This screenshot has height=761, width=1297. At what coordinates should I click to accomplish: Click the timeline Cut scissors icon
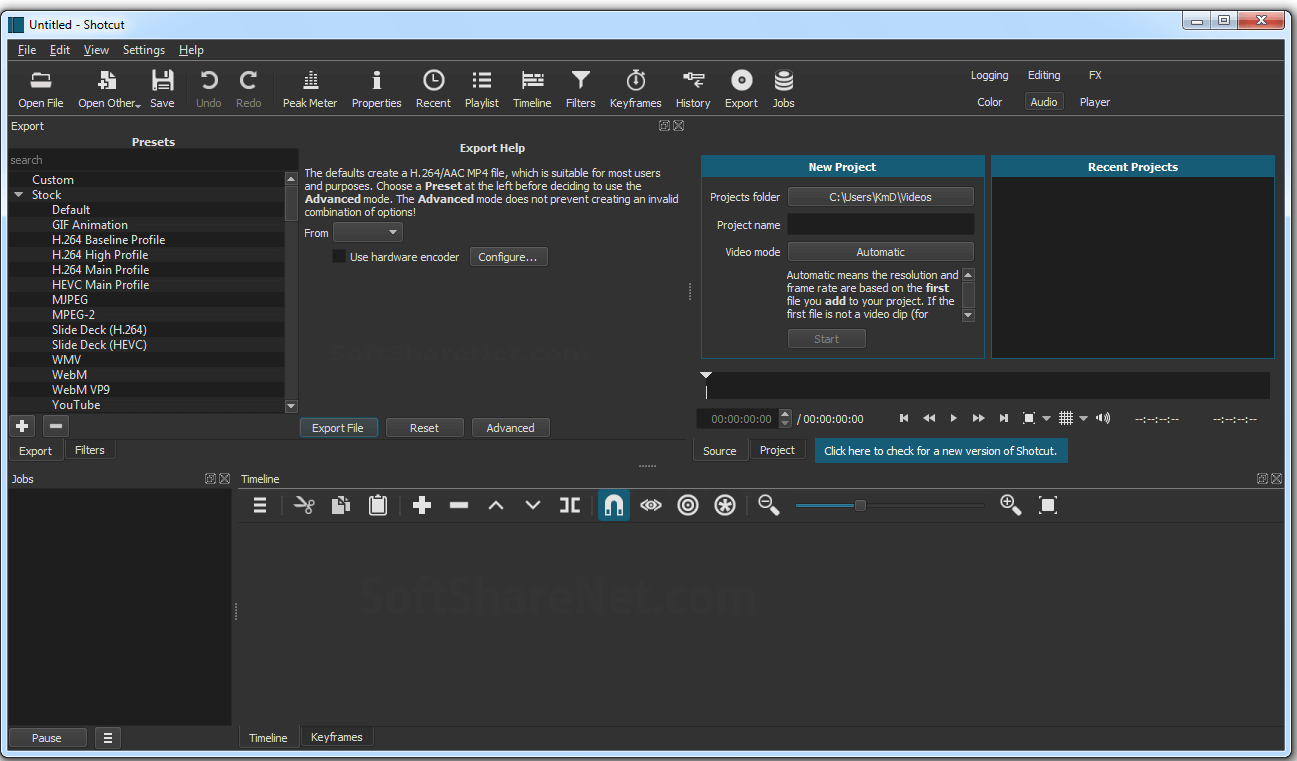pos(304,506)
